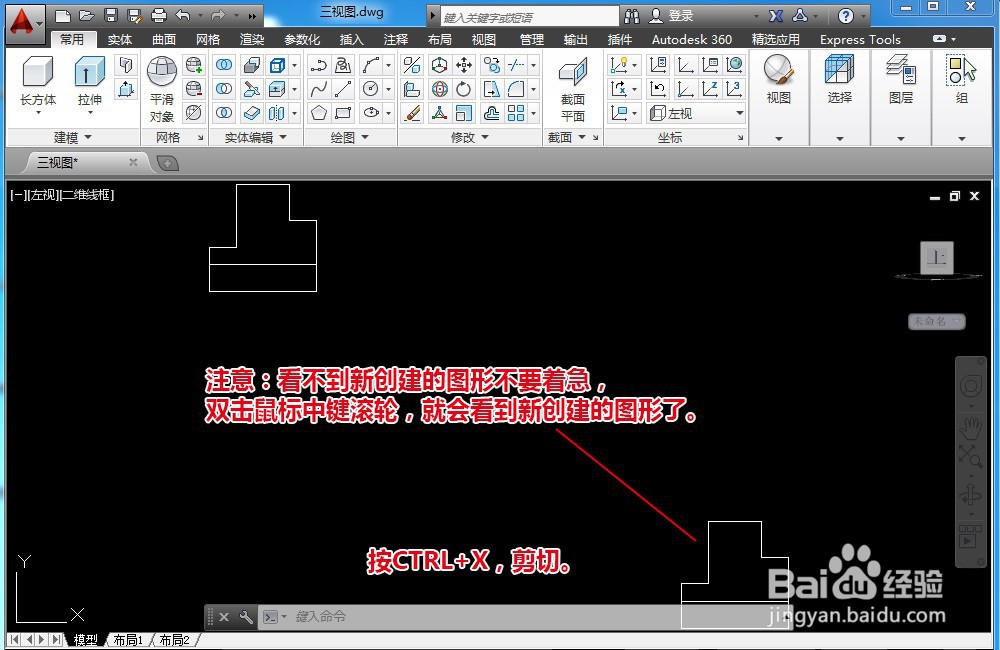This screenshot has width=1000, height=650.
Task: Open the 曲面 ribbon tab
Action: [163, 40]
